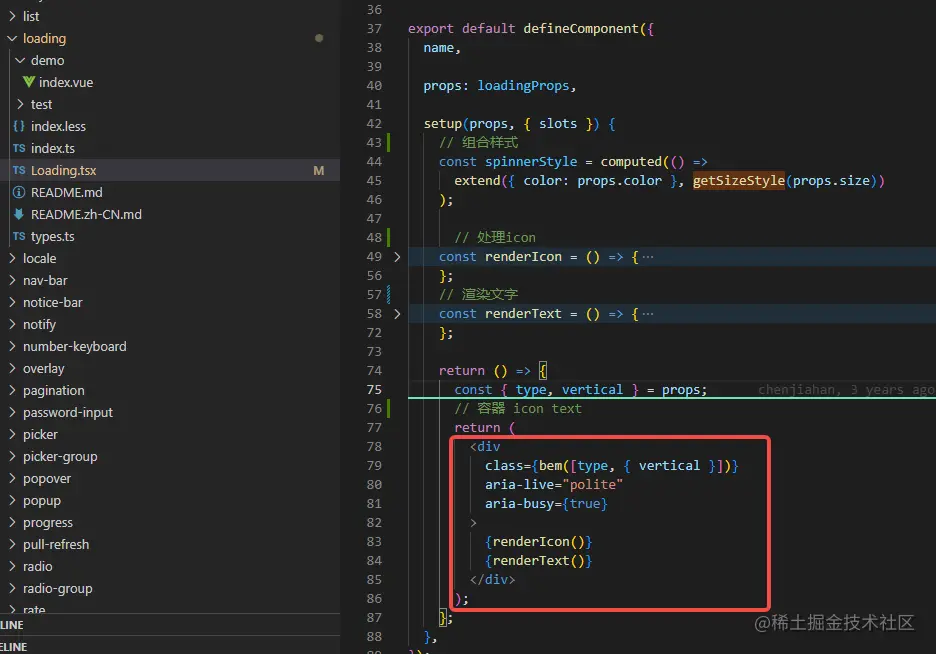This screenshot has width=936, height=654.
Task: Click line number 75 in the gutter
Action: 374,390
